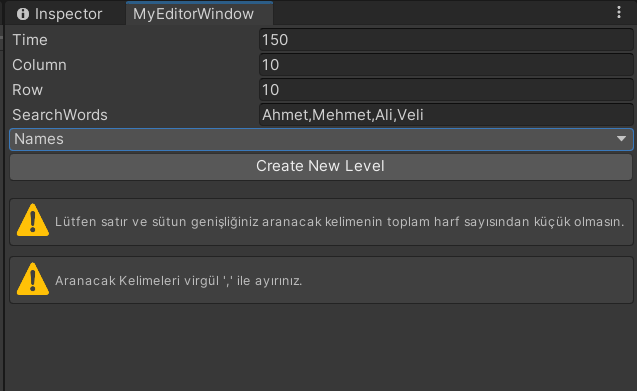Click the Lütfen satır ve sütun warning message

tap(339, 222)
